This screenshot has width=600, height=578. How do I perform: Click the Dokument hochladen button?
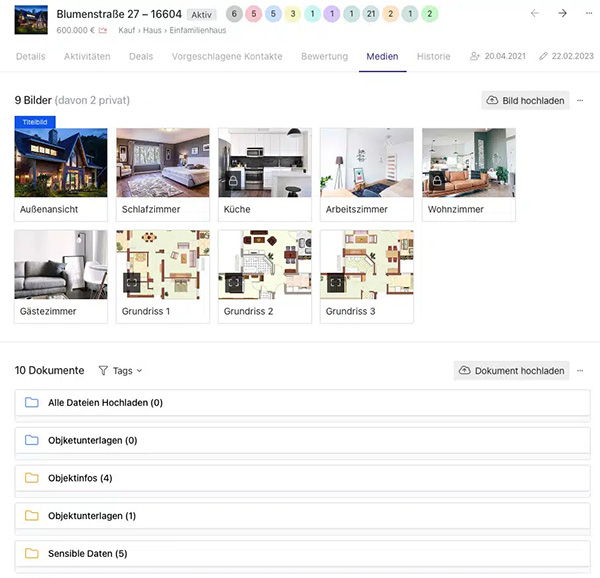coord(511,371)
